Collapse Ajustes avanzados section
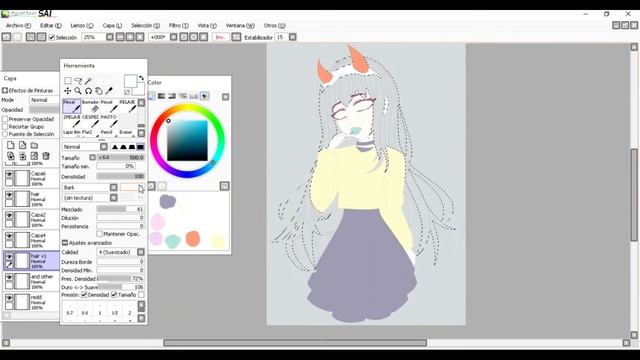This screenshot has width=640, height=360. pos(64,243)
